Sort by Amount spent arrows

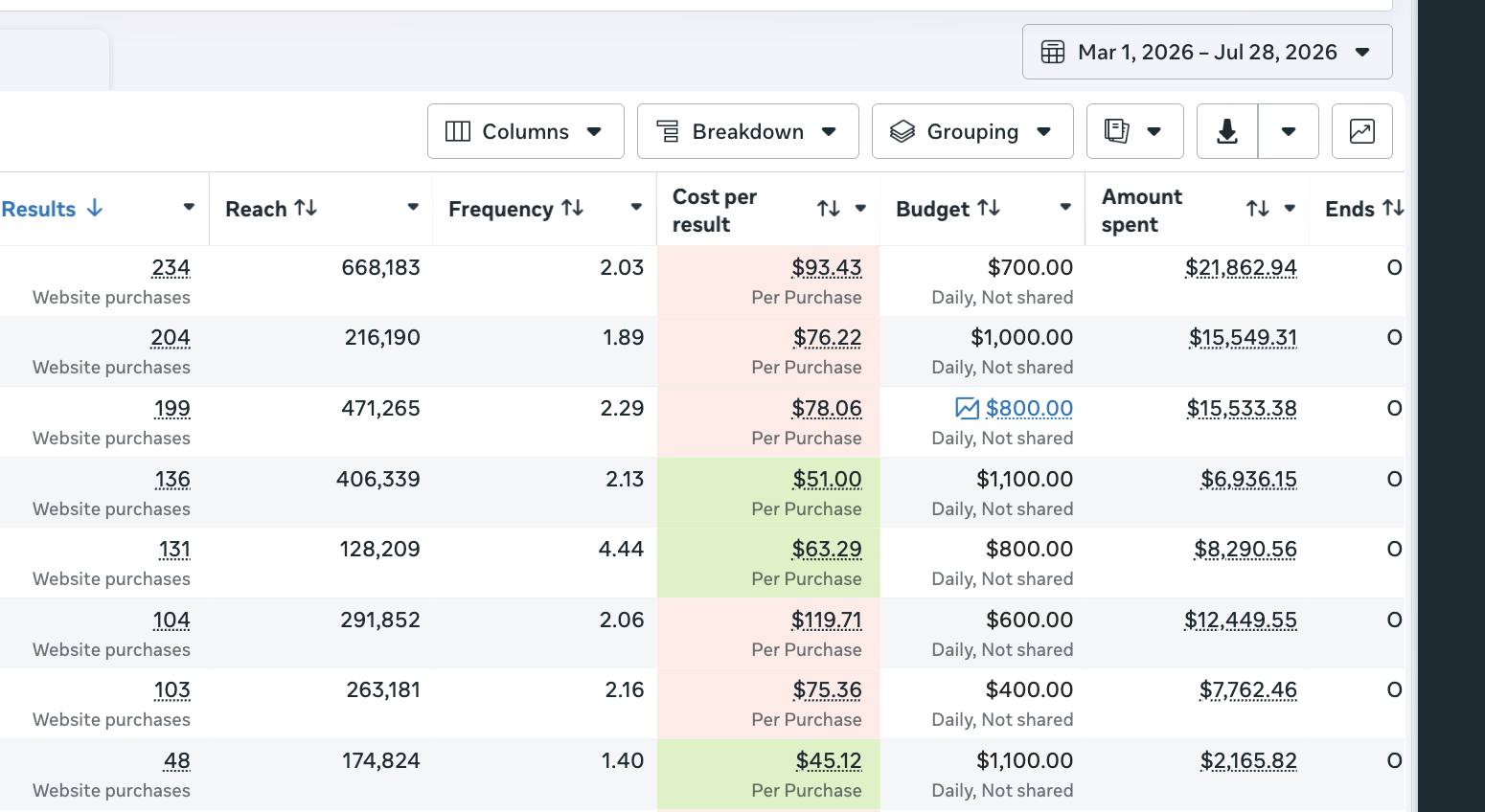pos(1258,209)
